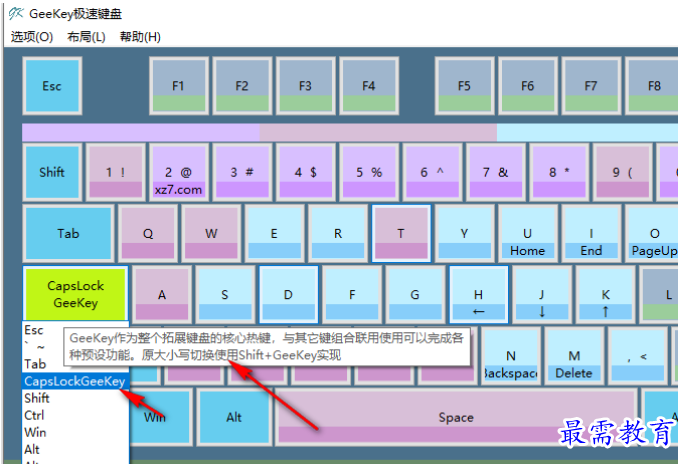Choose Ctrl in the dropdown list

pyautogui.click(x=76, y=415)
